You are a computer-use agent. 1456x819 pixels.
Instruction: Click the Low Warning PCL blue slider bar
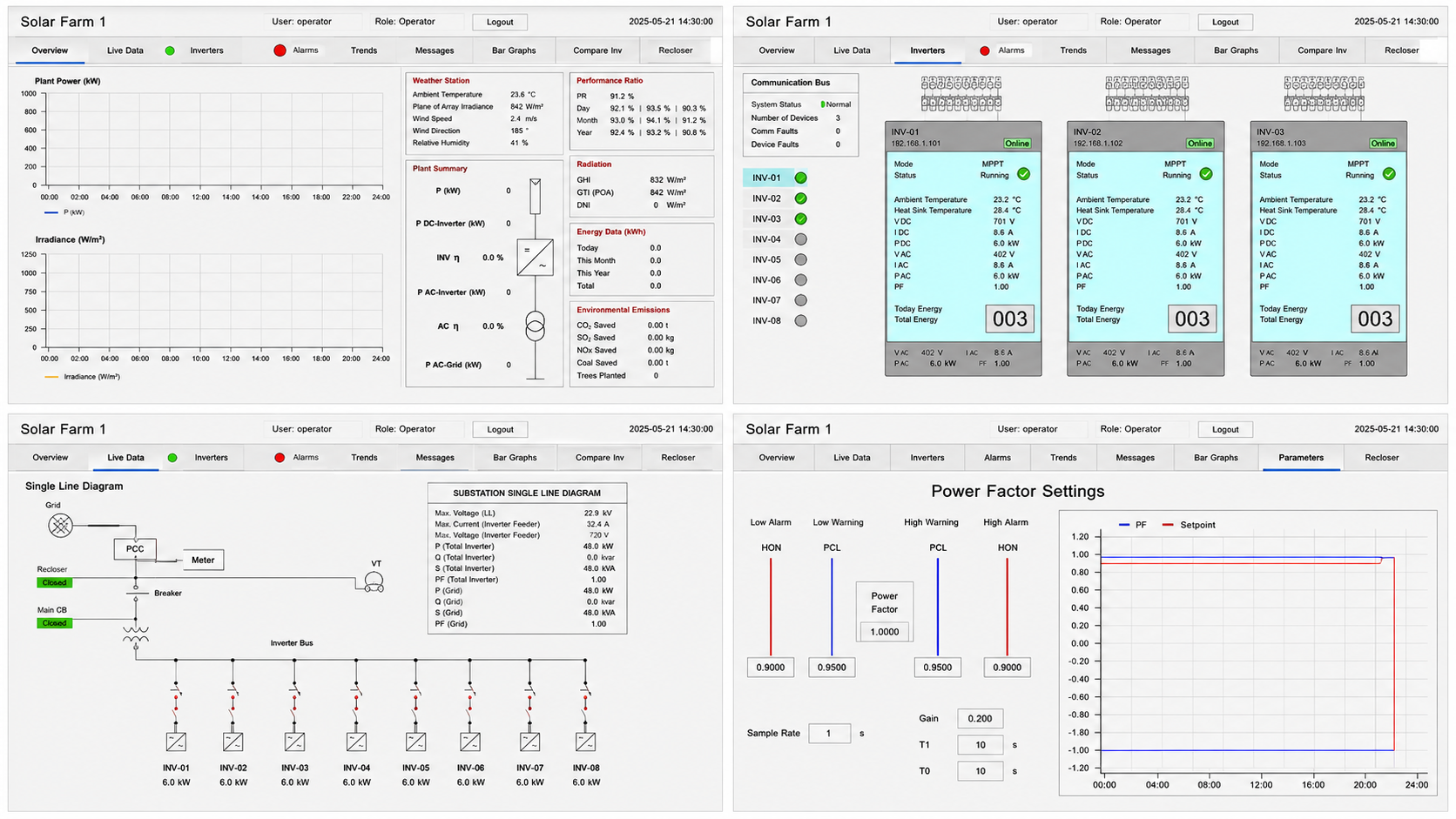pos(832,606)
